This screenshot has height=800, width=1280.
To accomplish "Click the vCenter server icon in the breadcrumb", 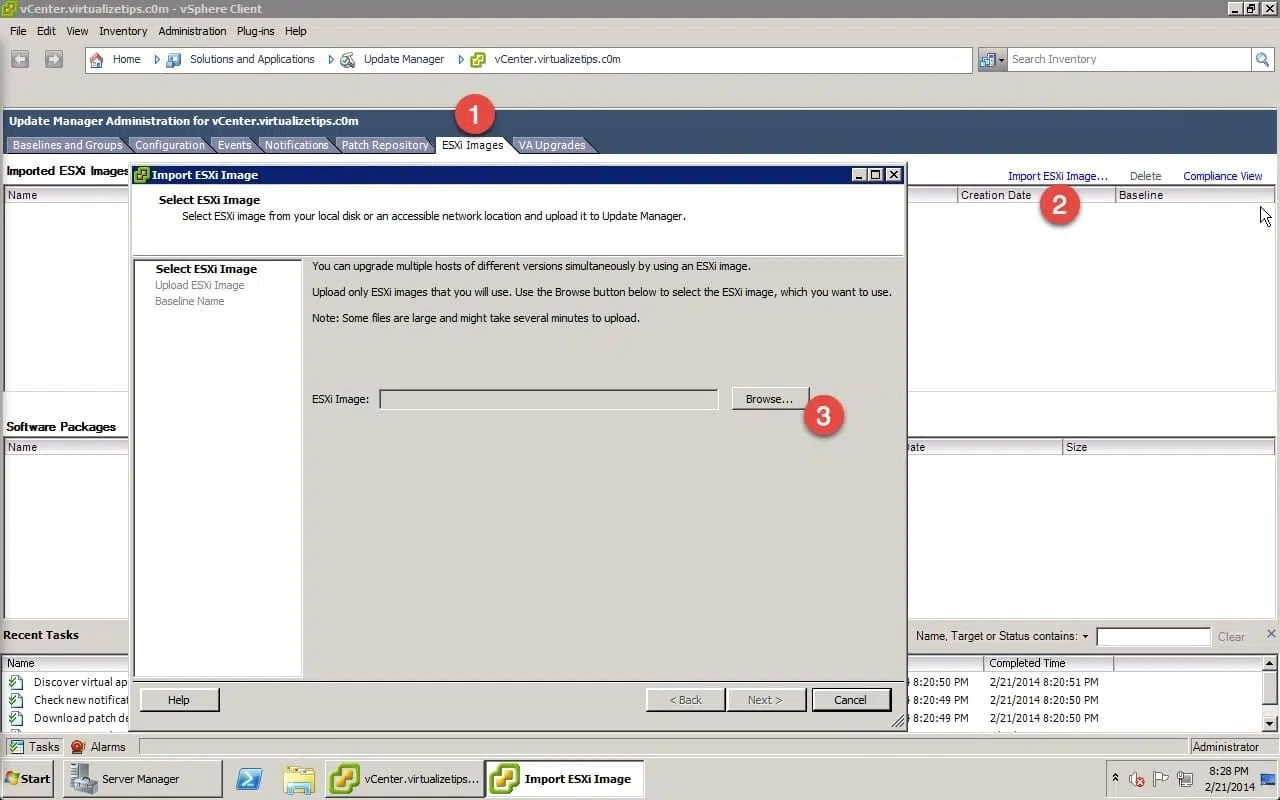I will (x=478, y=60).
